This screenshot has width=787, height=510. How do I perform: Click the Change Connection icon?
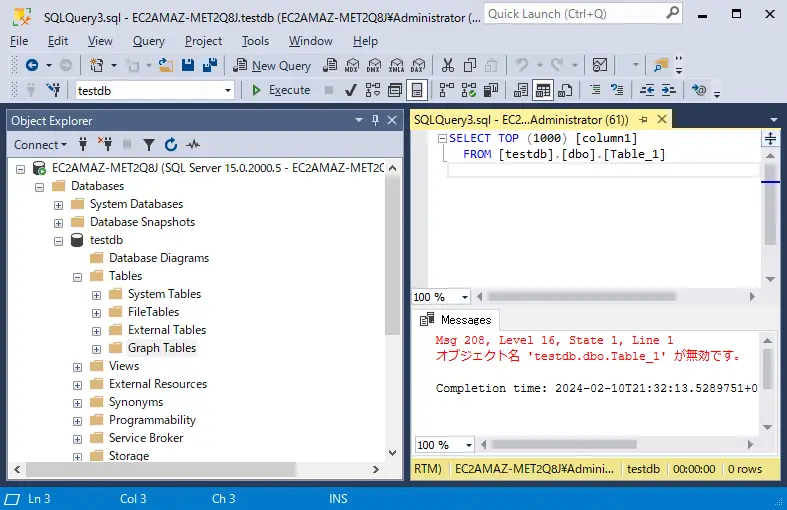tap(53, 90)
